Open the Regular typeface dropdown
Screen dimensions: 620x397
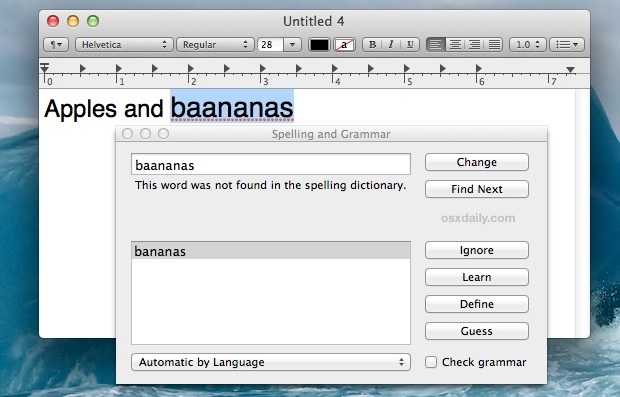pyautogui.click(x=215, y=45)
